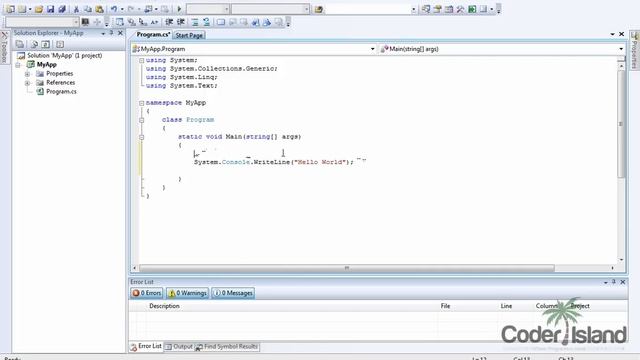
Task: Sort Error List by Line column
Action: [x=506, y=306]
